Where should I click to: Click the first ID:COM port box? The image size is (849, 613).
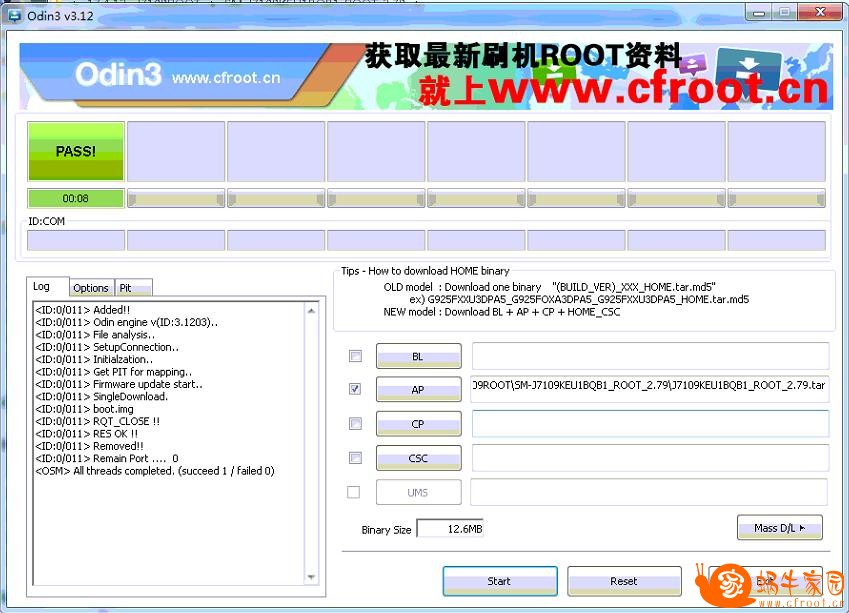pos(76,240)
